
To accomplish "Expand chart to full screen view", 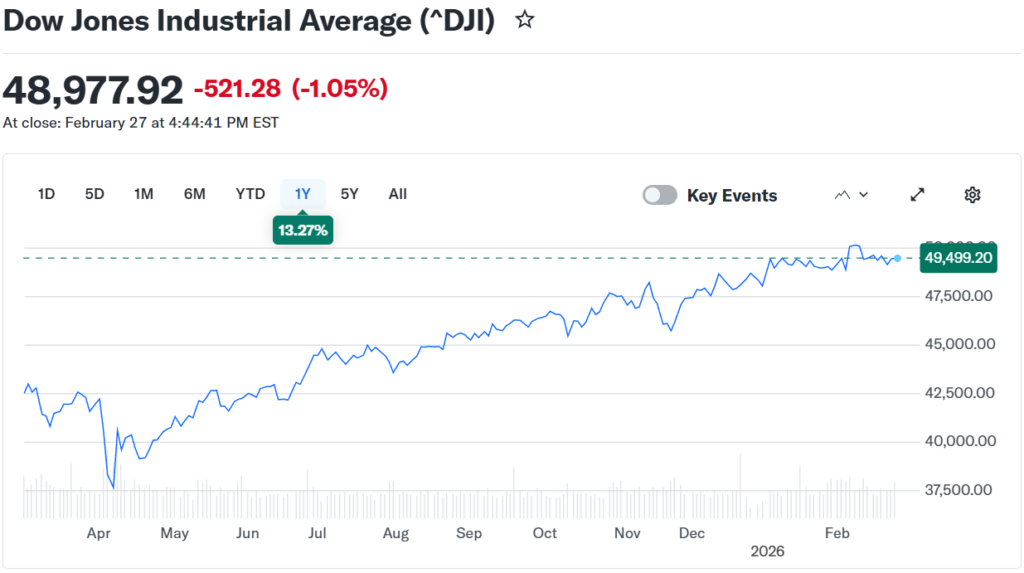I will coord(917,195).
